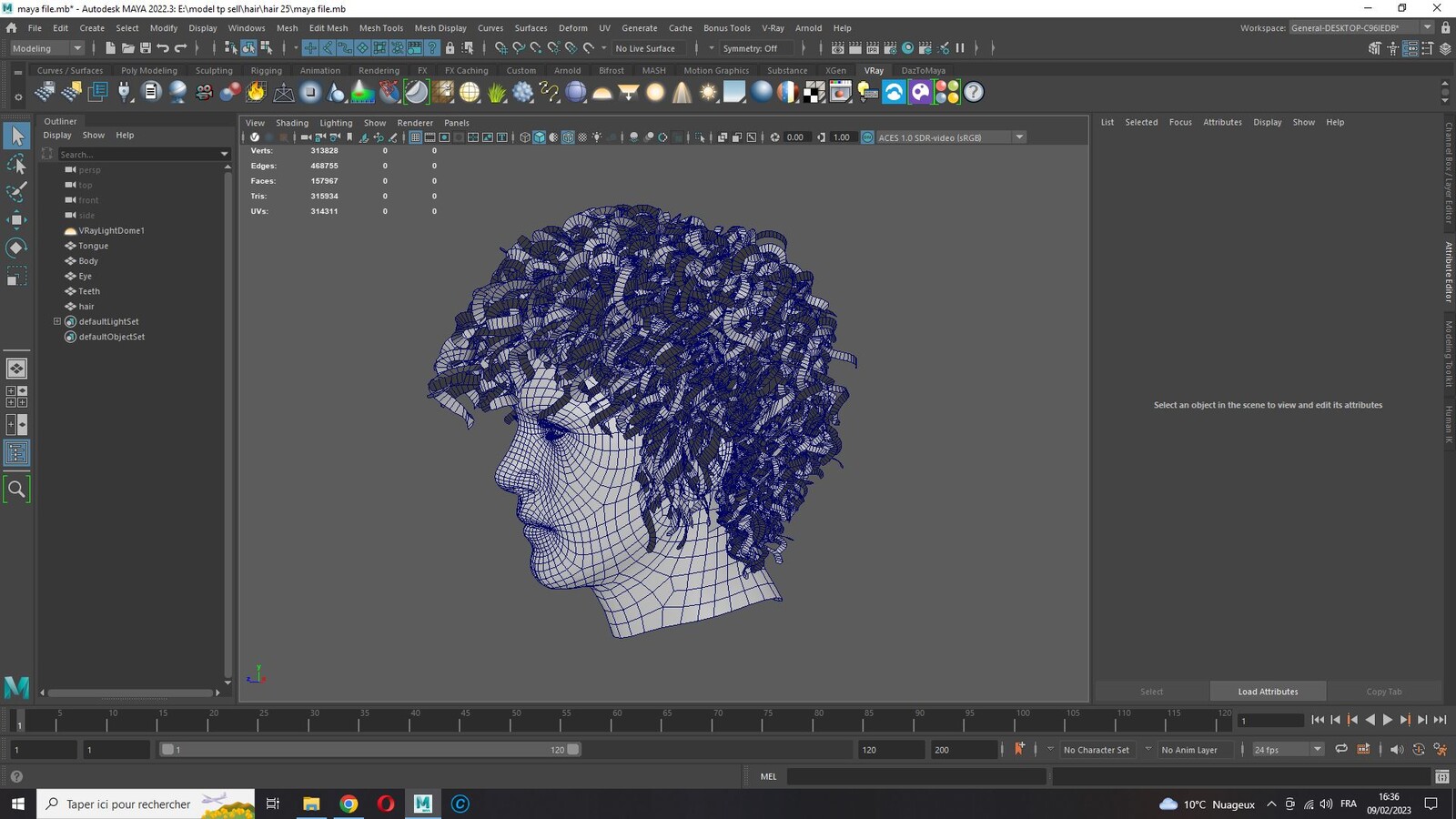
Task: Open the Modeling menu set dropdown
Action: pos(45,48)
